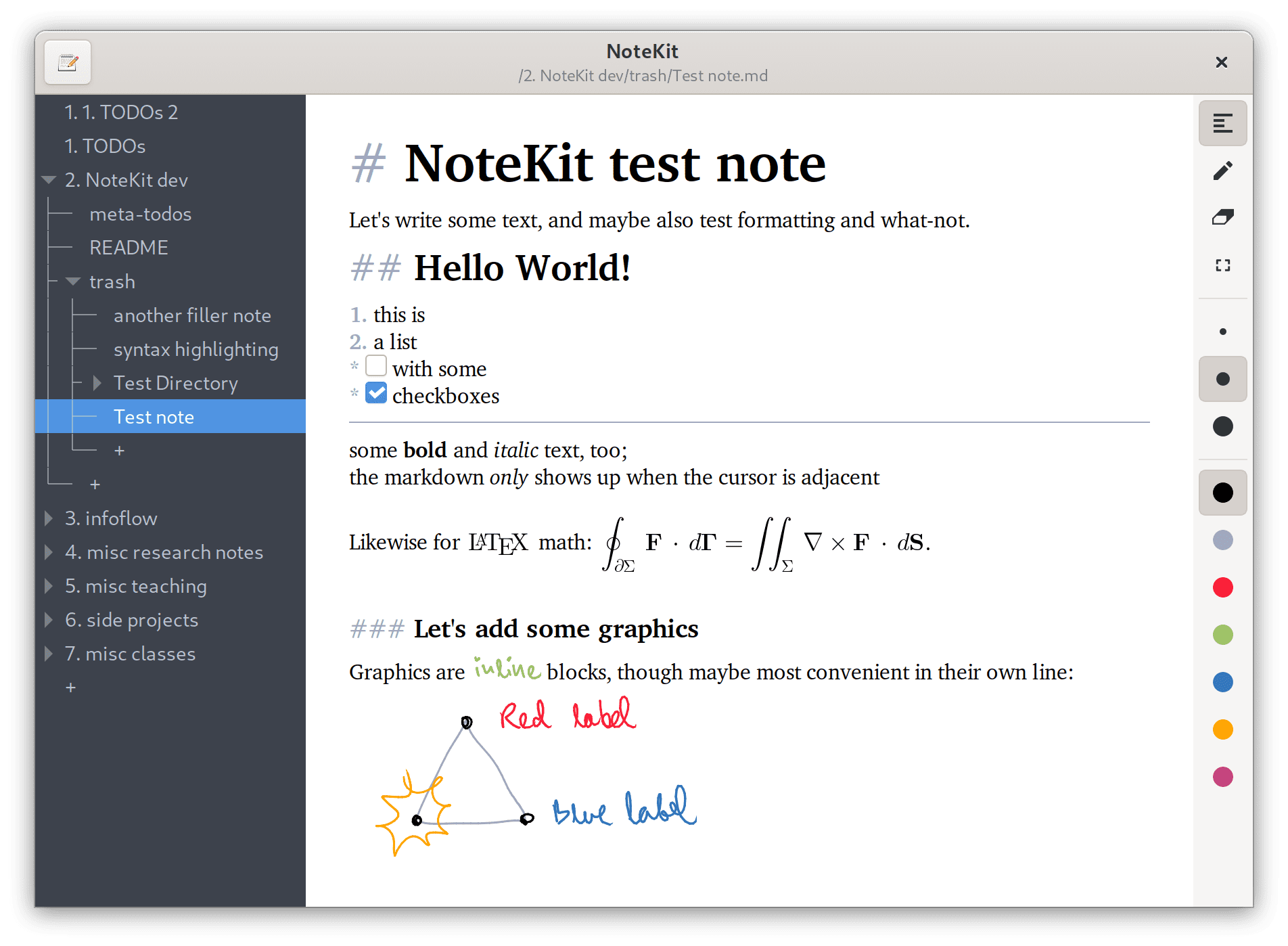Viewport: 1288px width, 946px height.
Task: Pick the medium pen stroke width
Action: point(1222,379)
